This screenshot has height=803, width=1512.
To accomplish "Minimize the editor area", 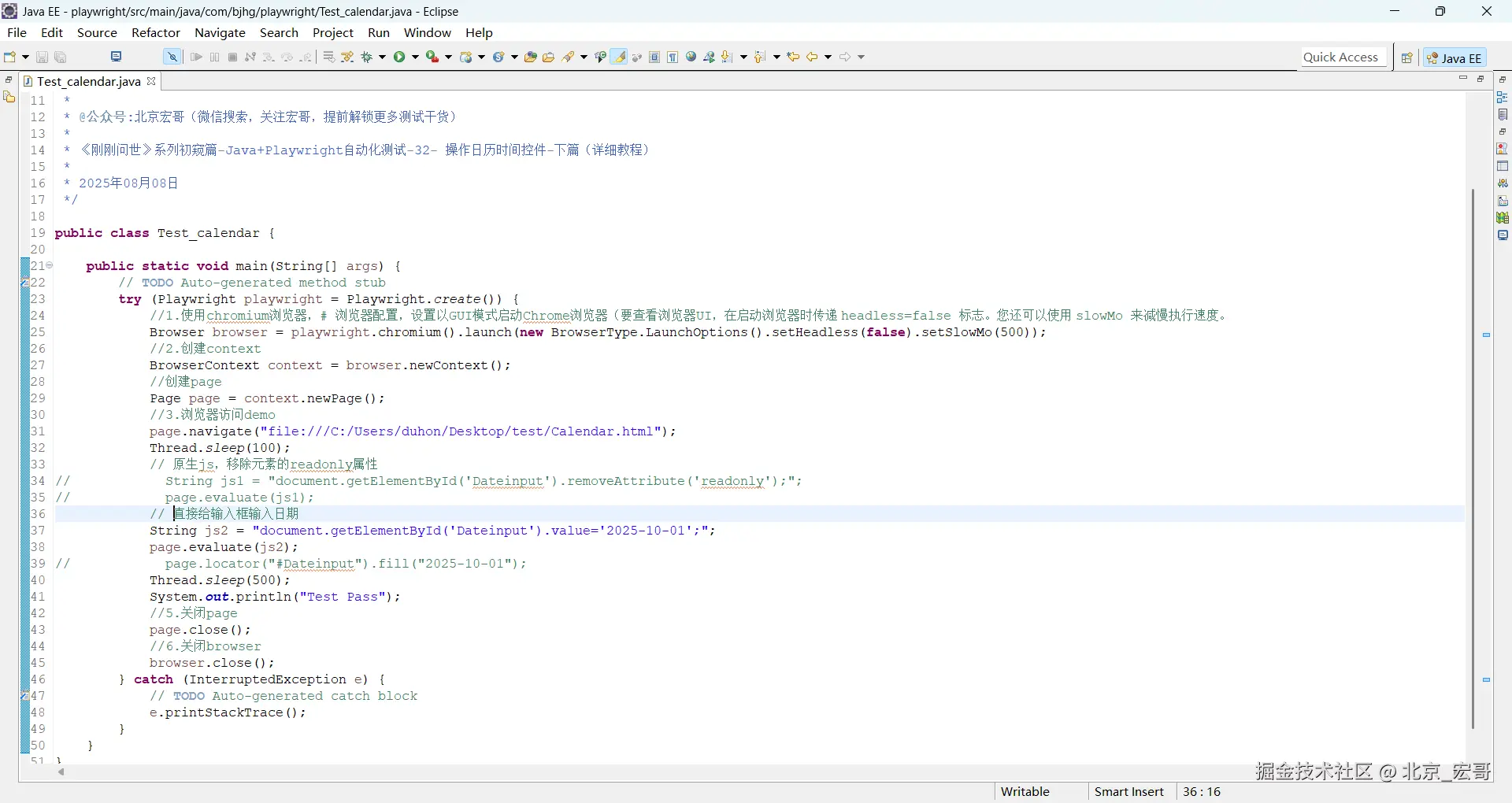I will coord(1463,79).
